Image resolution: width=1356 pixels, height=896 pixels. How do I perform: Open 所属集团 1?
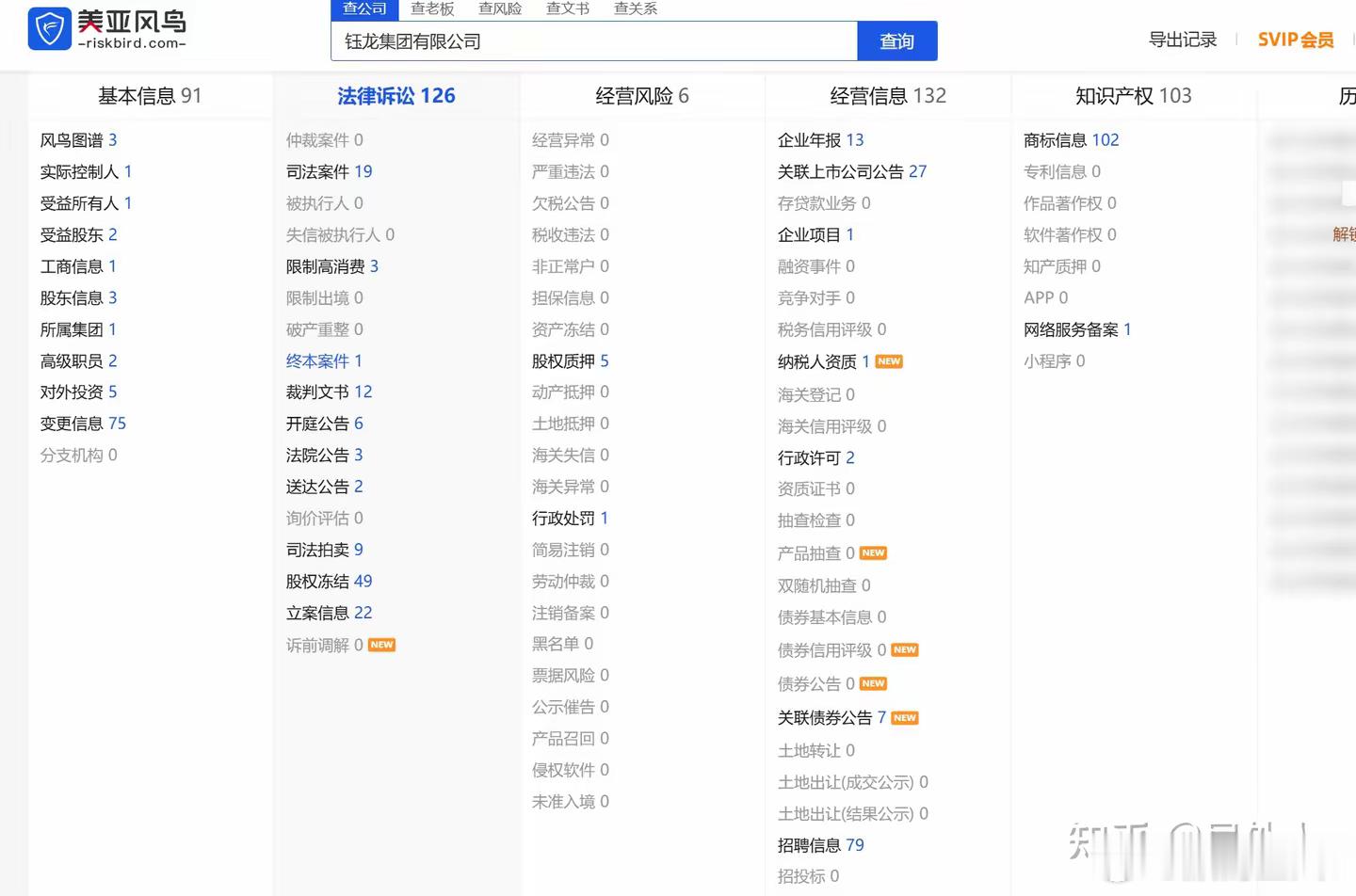point(79,329)
